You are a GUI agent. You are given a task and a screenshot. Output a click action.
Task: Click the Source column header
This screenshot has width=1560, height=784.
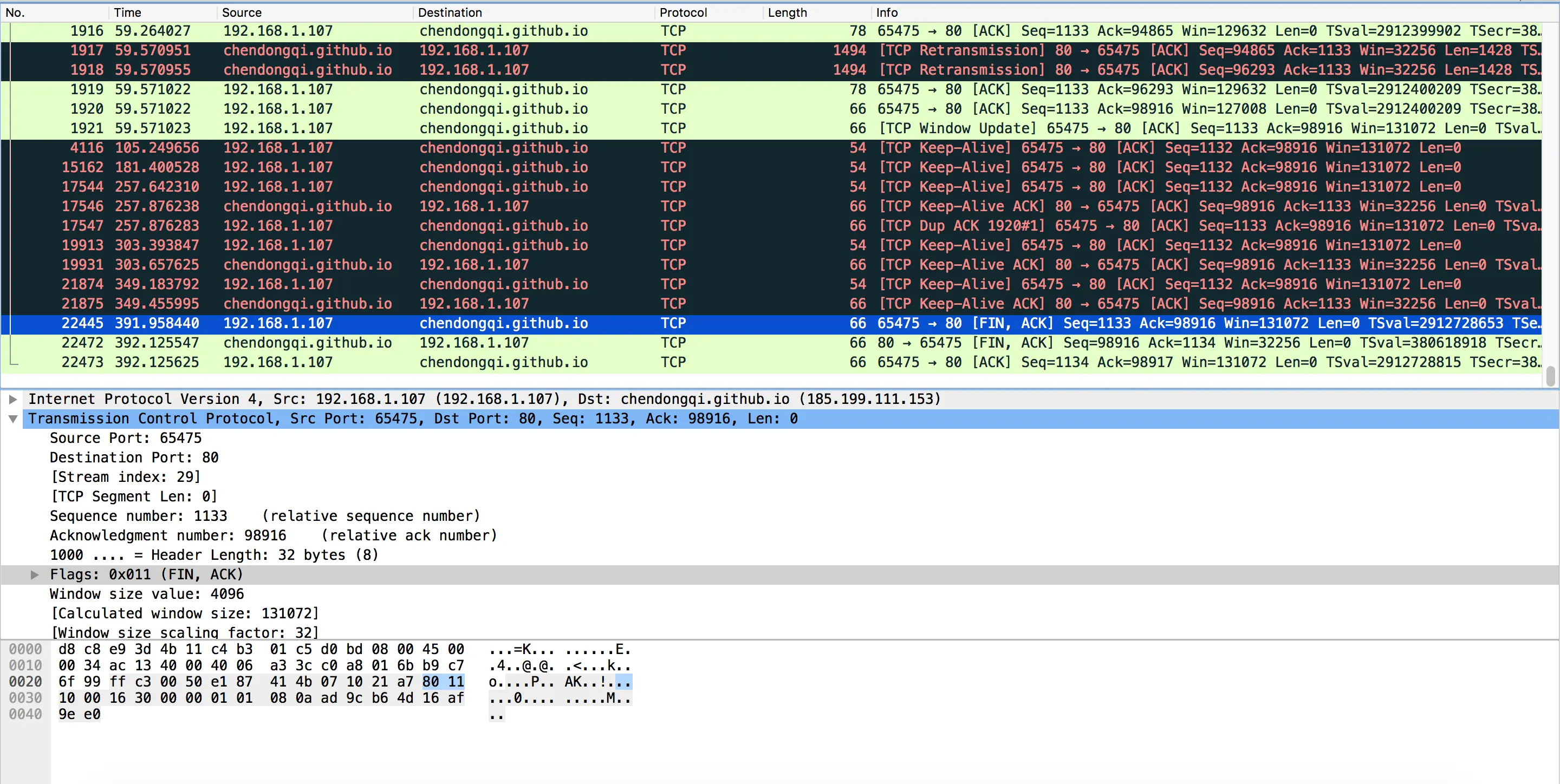coord(242,12)
